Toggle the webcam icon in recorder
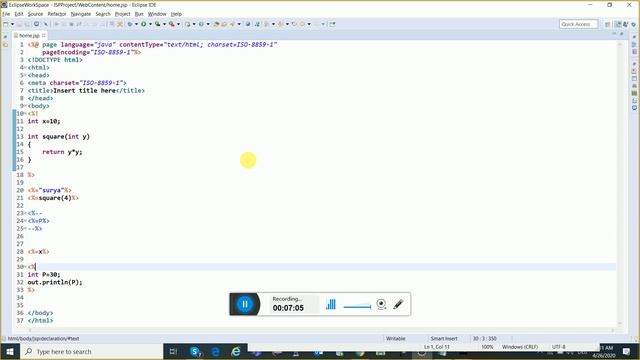This screenshot has height=360, width=640. 381,304
